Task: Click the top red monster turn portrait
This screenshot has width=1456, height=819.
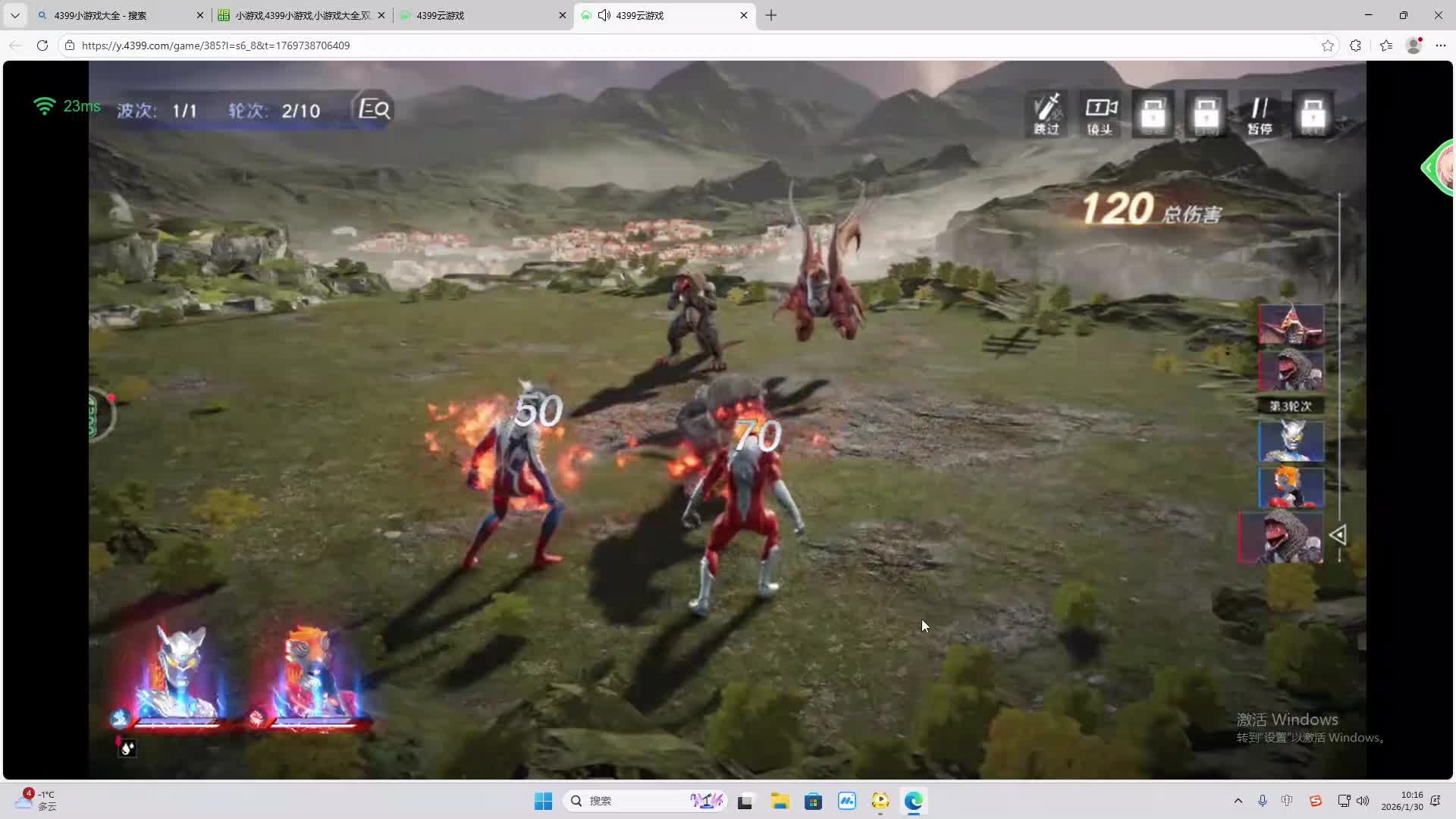Action: (x=1291, y=325)
